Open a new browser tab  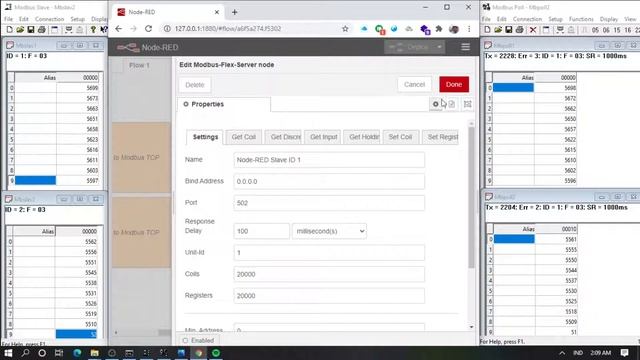coord(234,12)
